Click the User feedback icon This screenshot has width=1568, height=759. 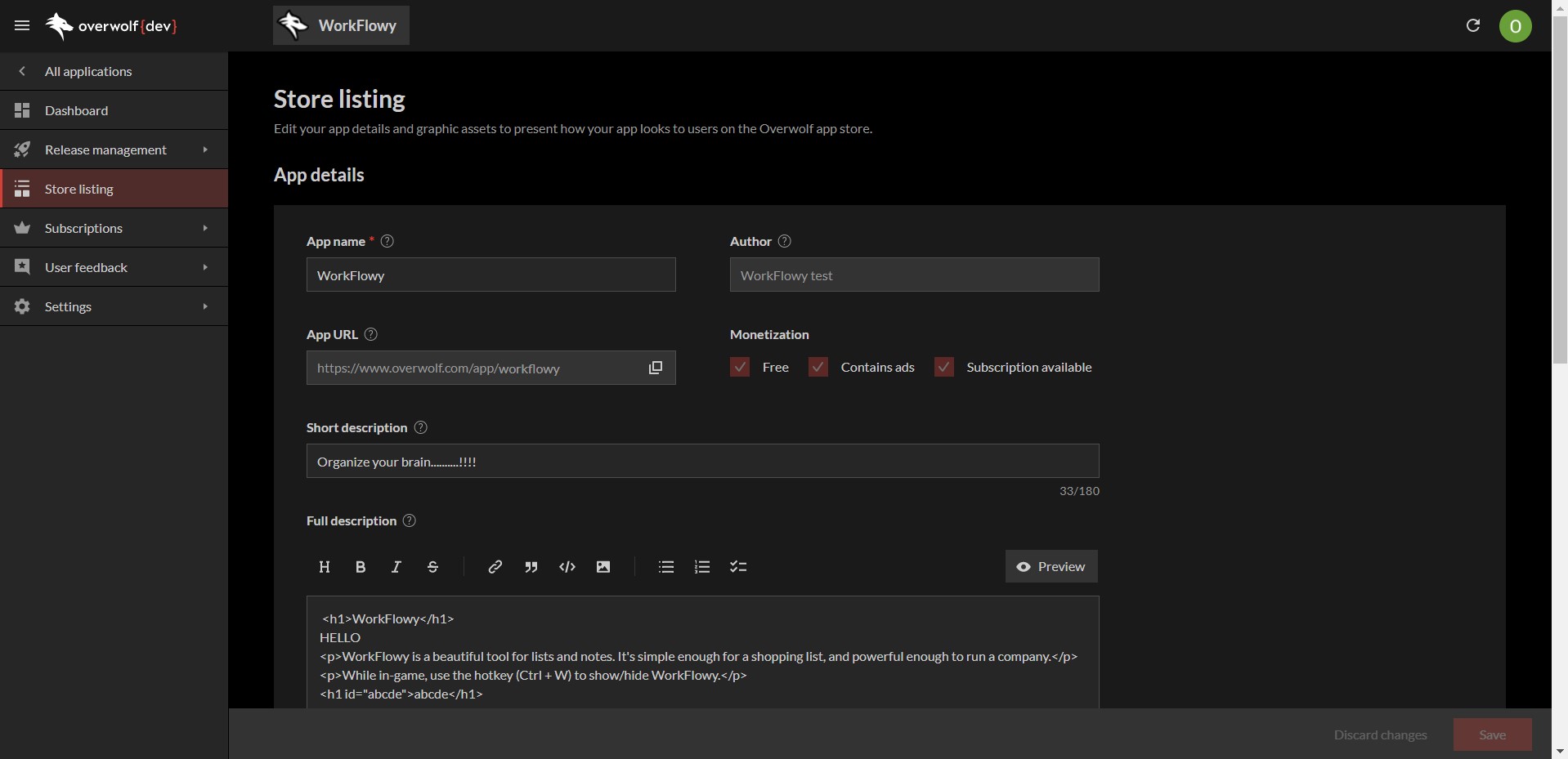point(22,267)
